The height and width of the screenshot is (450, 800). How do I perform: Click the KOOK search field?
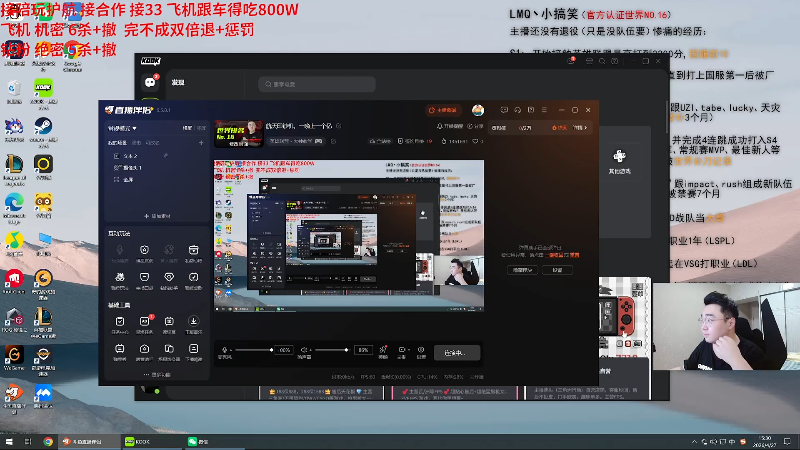pyautogui.click(x=317, y=84)
